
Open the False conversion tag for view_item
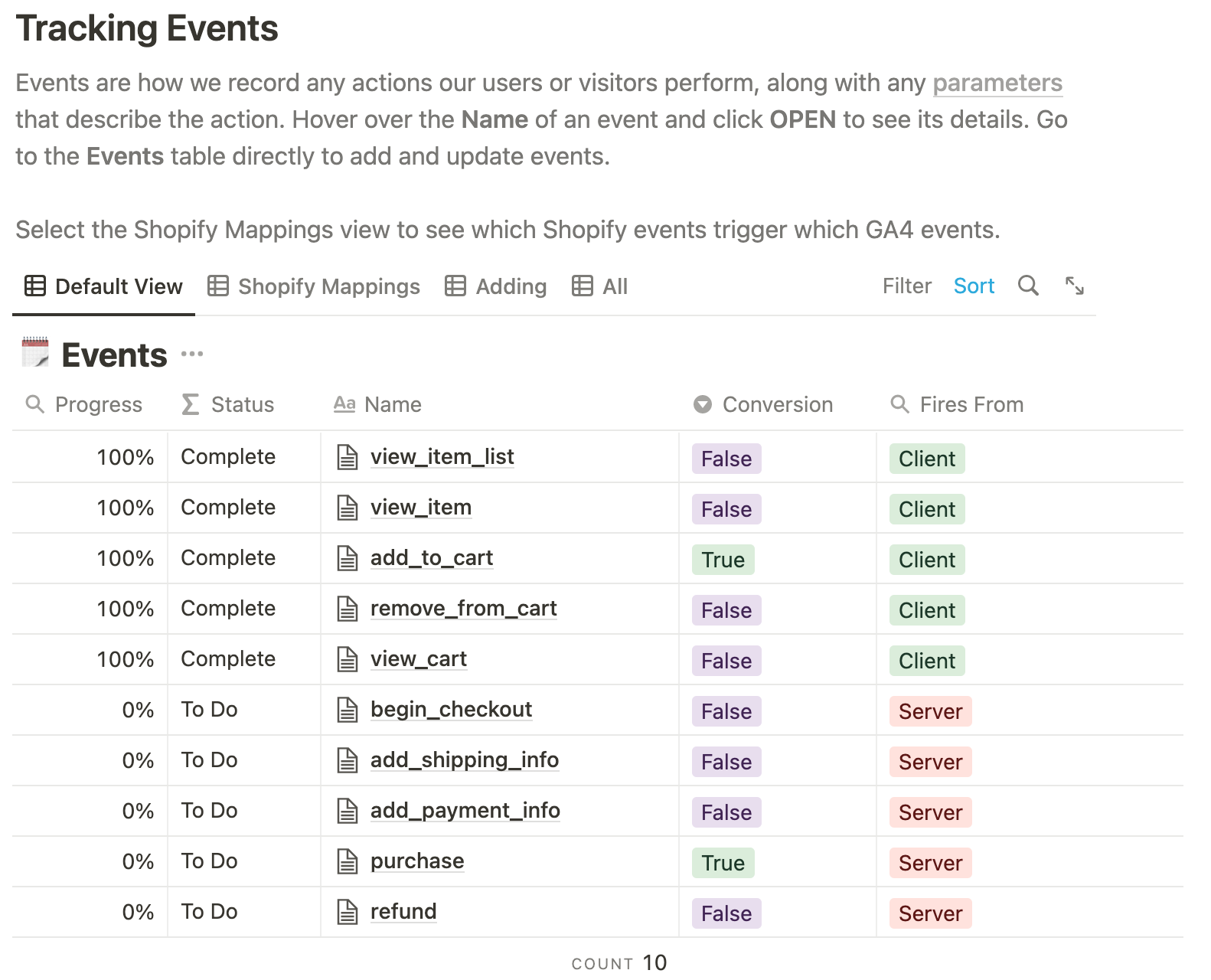click(x=726, y=509)
